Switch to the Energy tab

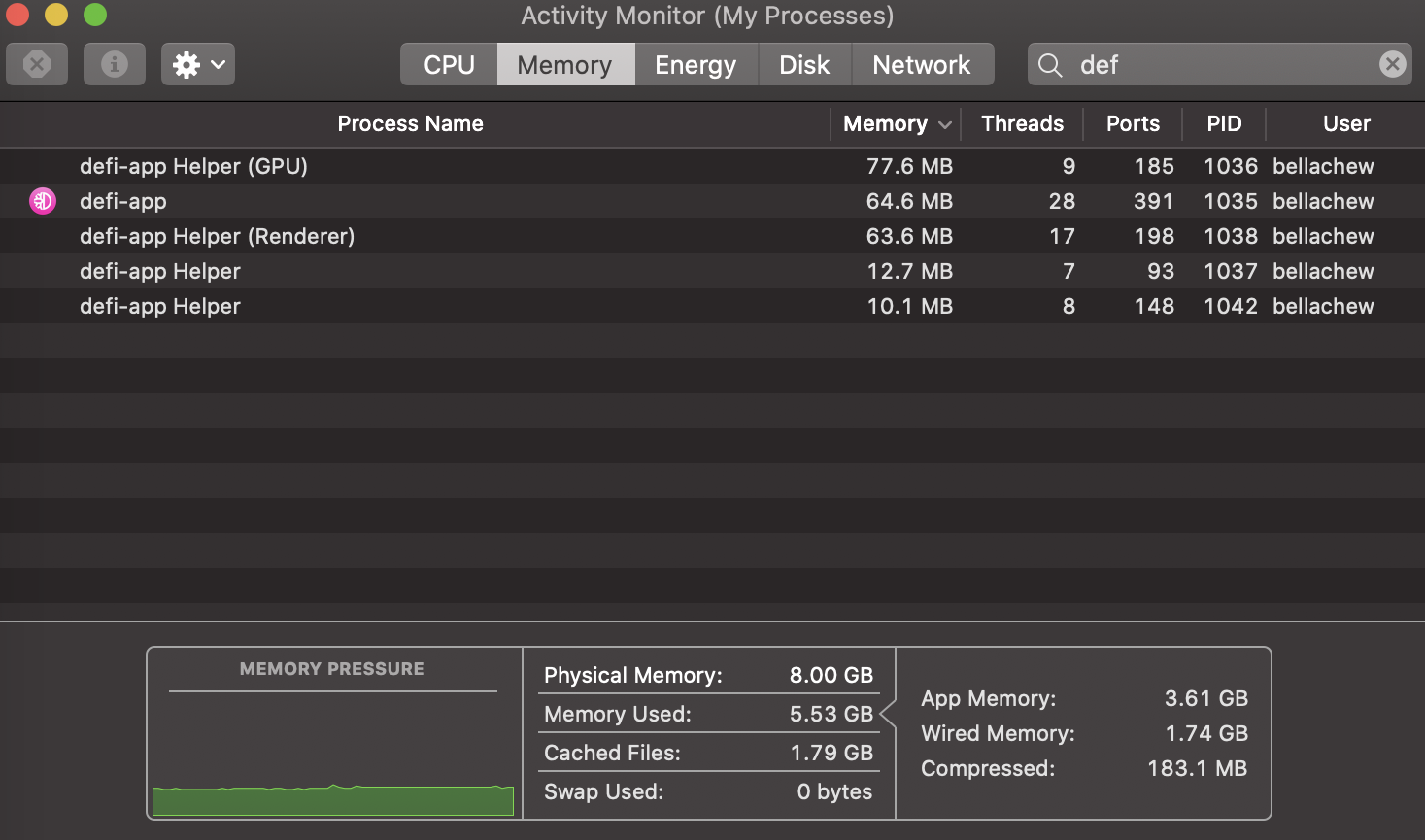coord(696,64)
